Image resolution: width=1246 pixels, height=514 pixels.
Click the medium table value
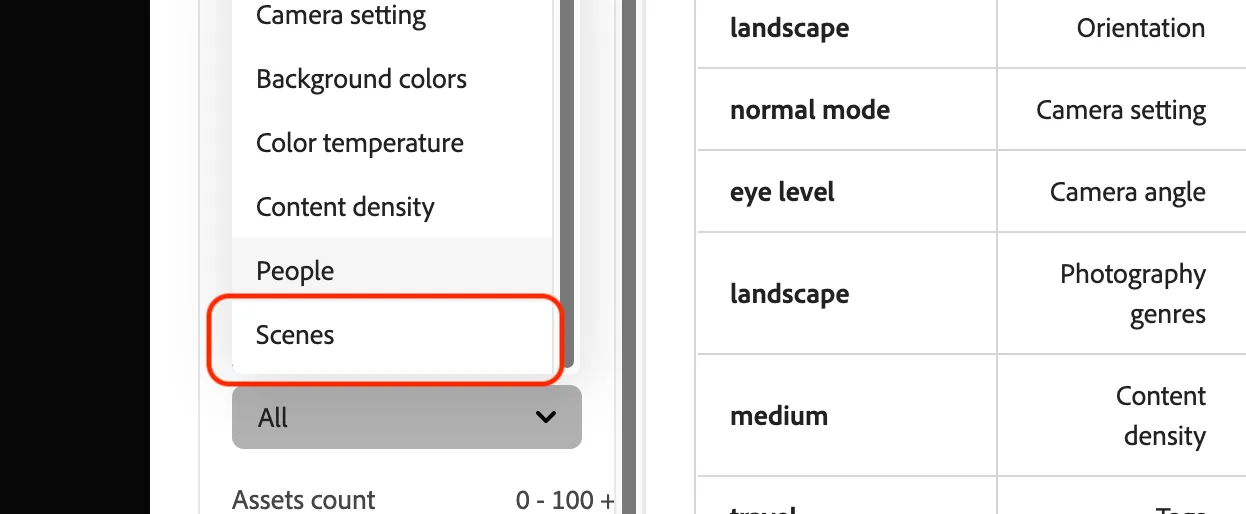click(779, 416)
